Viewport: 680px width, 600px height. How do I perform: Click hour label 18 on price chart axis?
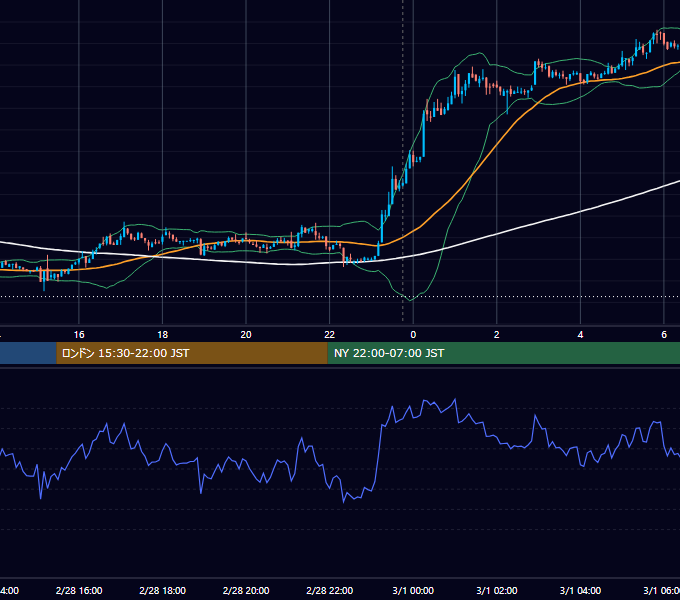pyautogui.click(x=163, y=335)
